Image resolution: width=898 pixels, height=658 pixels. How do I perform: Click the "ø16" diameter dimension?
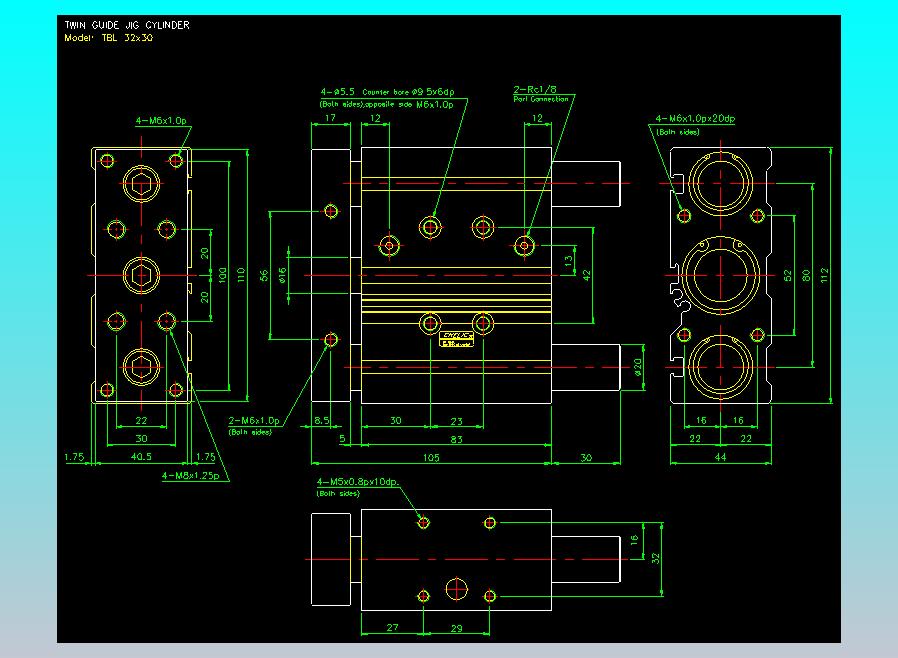pyautogui.click(x=282, y=275)
